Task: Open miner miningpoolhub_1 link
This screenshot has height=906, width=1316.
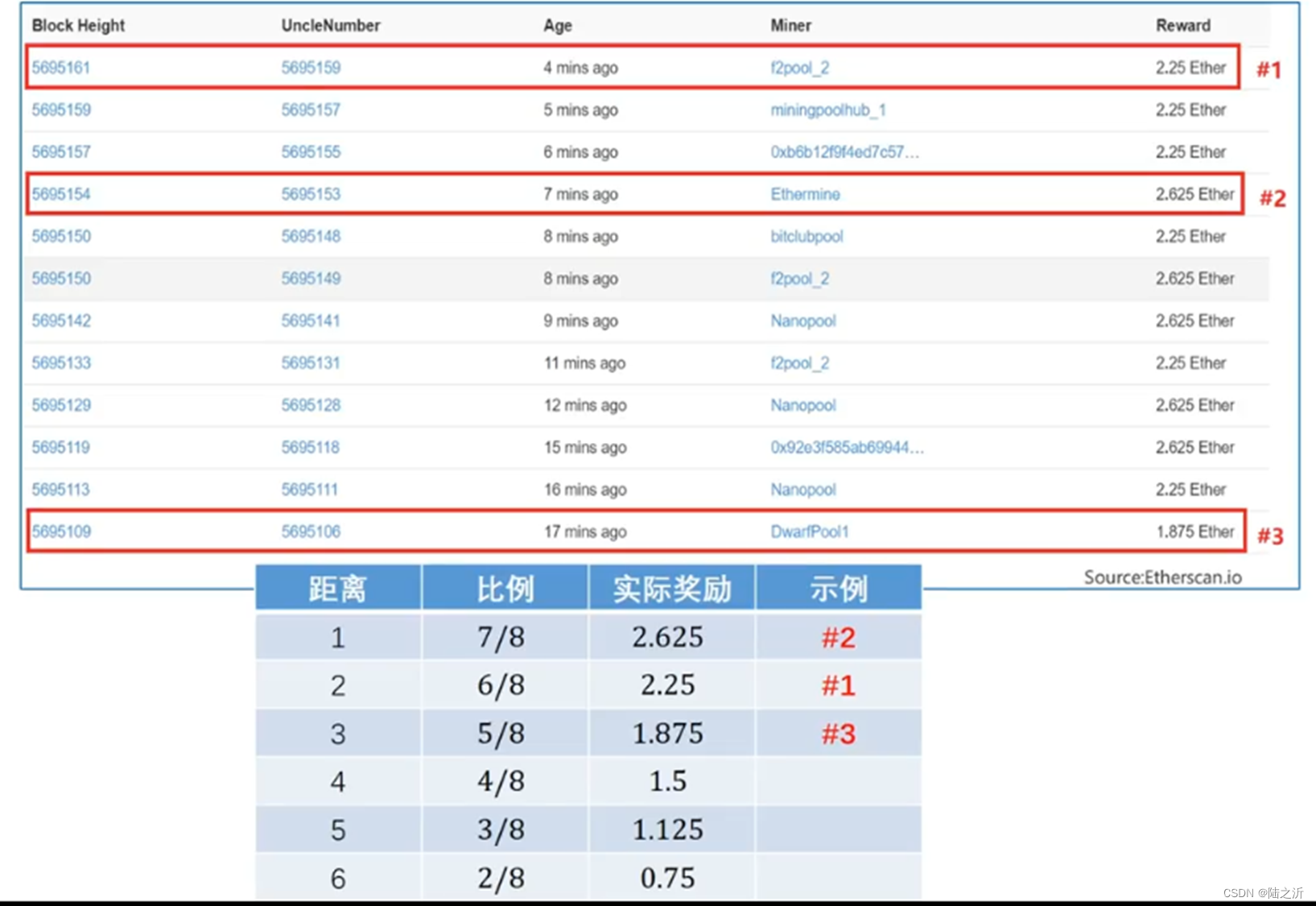Action: 828,110
